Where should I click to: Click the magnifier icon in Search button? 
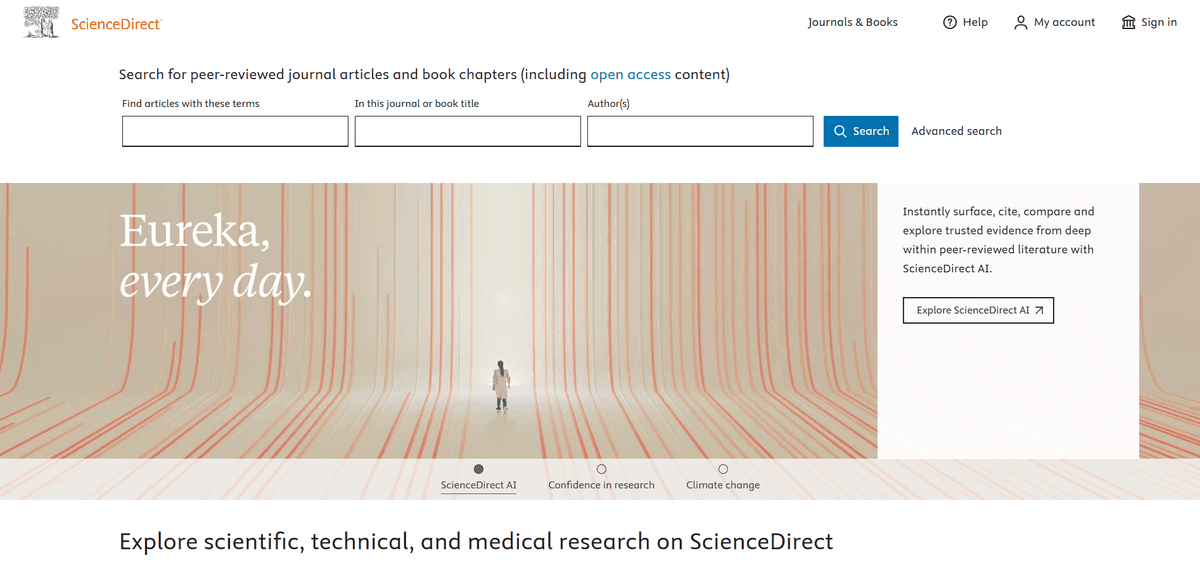(840, 131)
